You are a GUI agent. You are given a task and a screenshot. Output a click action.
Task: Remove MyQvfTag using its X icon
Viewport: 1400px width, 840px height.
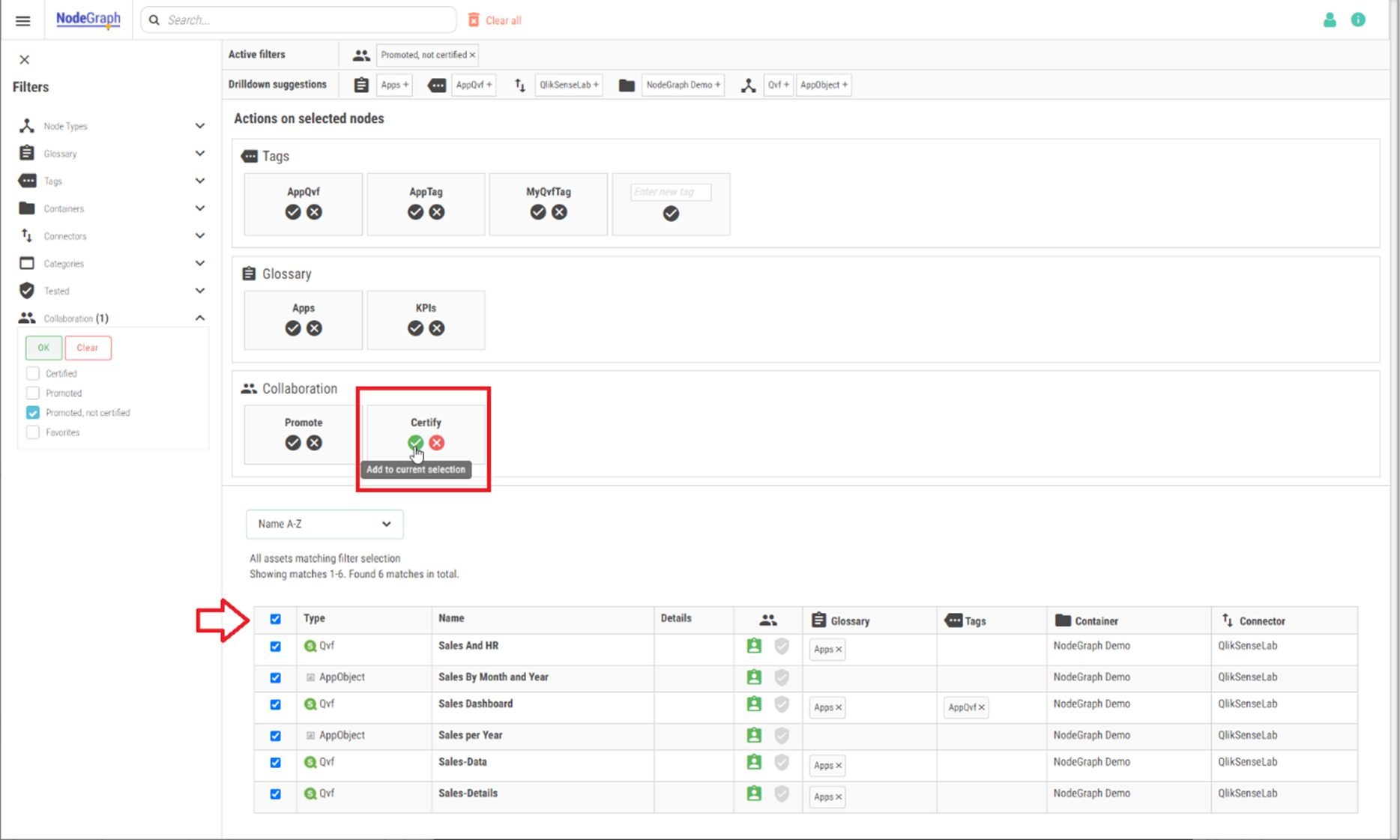pyautogui.click(x=560, y=213)
